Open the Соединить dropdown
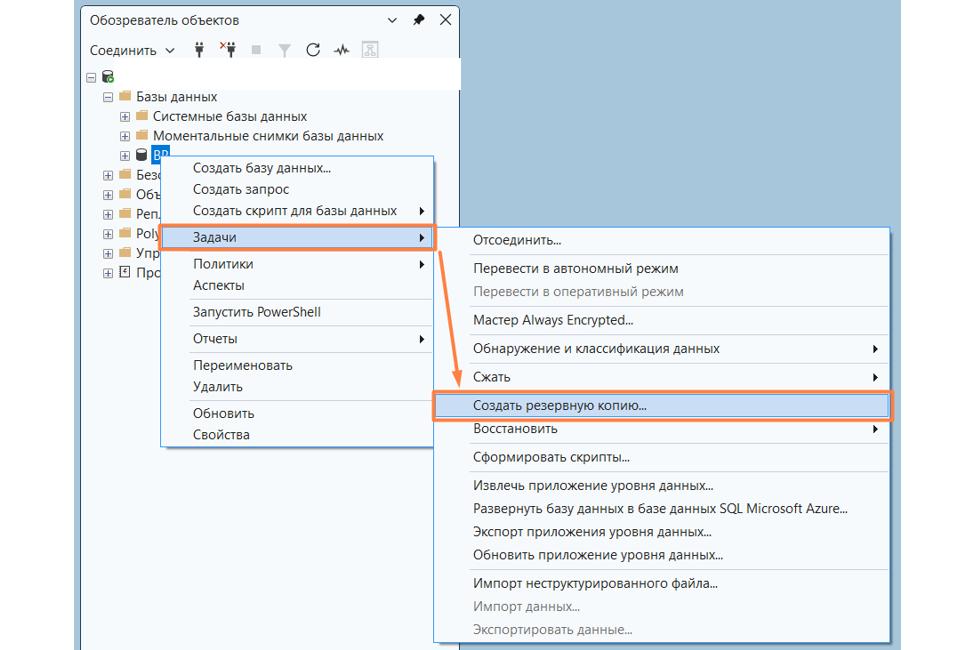The width and height of the screenshot is (975, 650). click(132, 50)
